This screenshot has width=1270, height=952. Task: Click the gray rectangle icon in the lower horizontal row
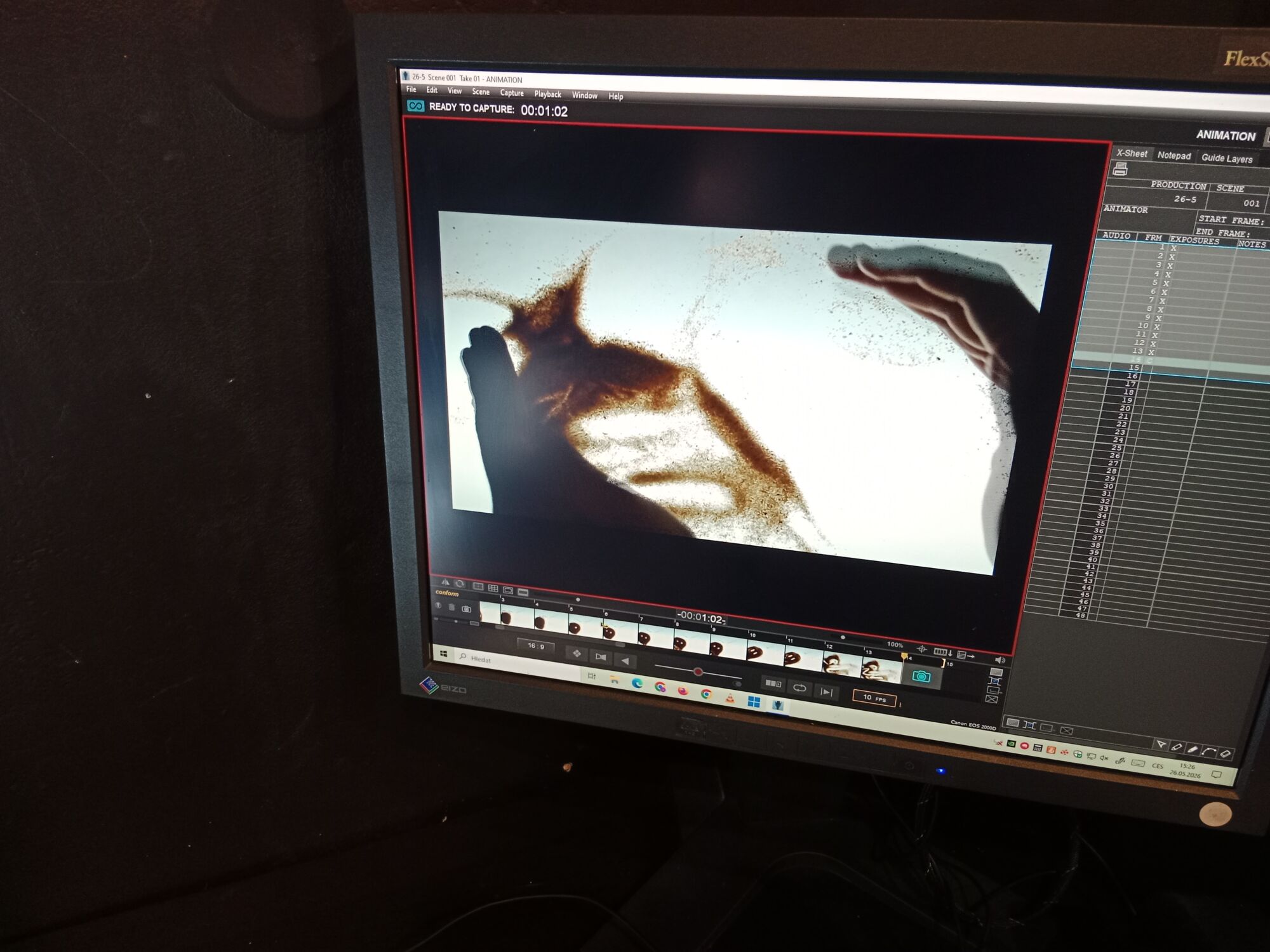[1013, 723]
